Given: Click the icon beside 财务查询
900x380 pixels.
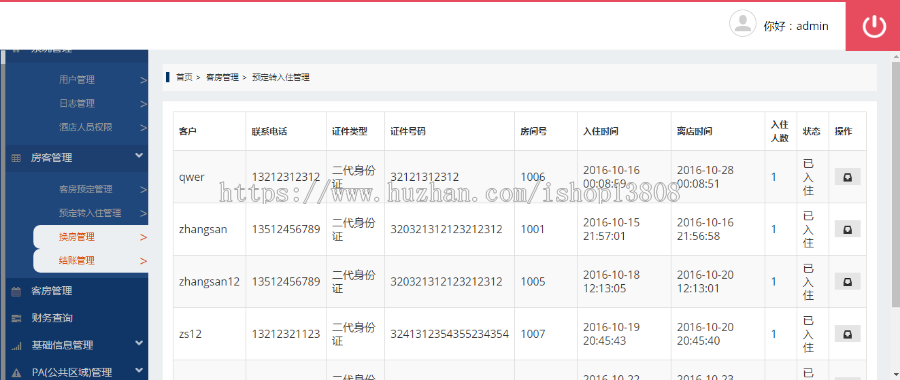Looking at the screenshot, I should click(x=16, y=318).
